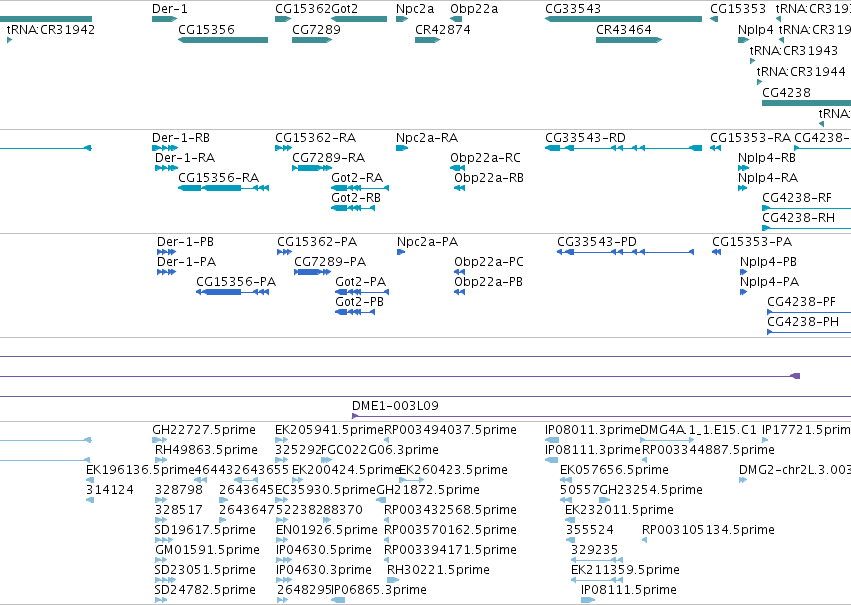Click the CG7289-RA transcript glyph

[x=312, y=168]
